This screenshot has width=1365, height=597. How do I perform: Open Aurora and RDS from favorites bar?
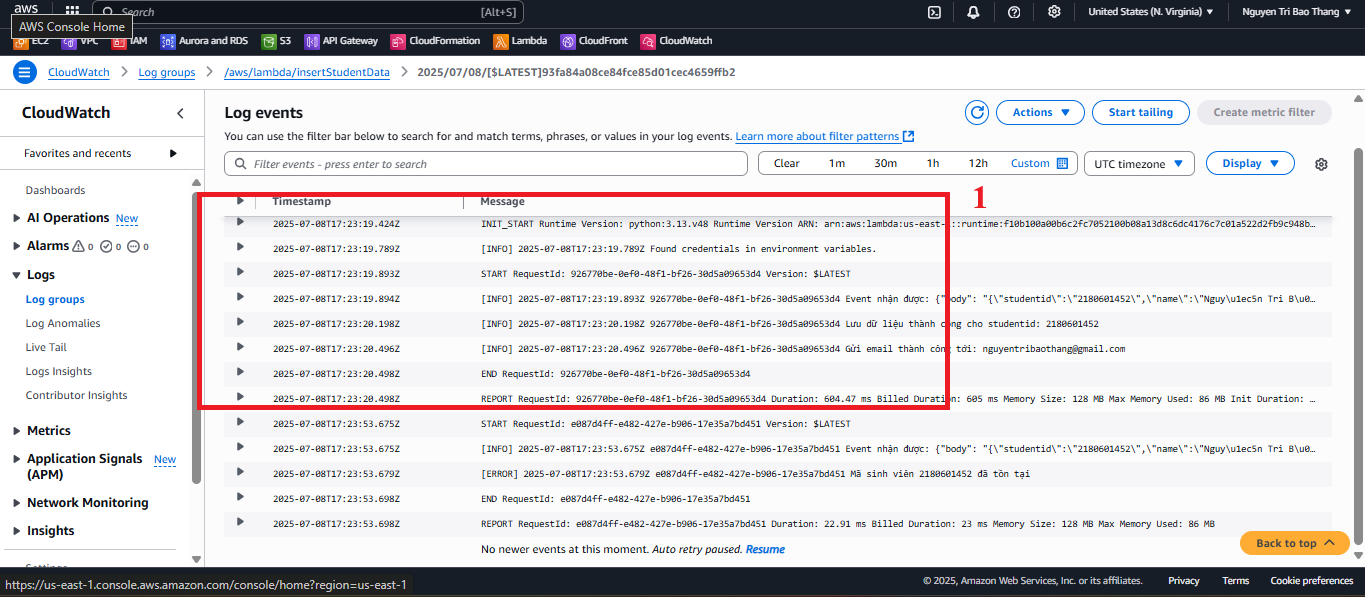coord(204,41)
